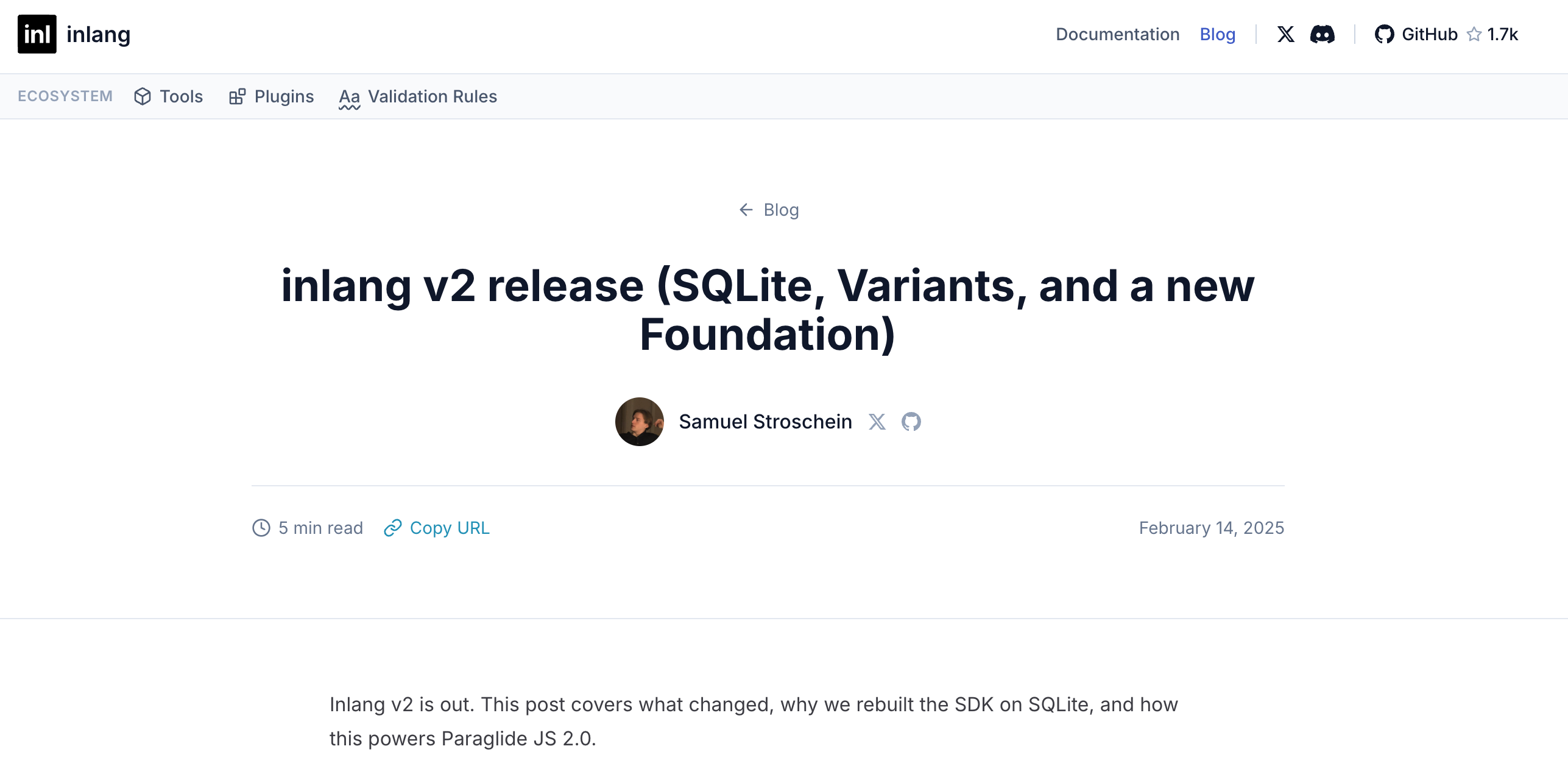The image size is (1568, 774).
Task: Click the Tools cube icon
Action: click(143, 96)
